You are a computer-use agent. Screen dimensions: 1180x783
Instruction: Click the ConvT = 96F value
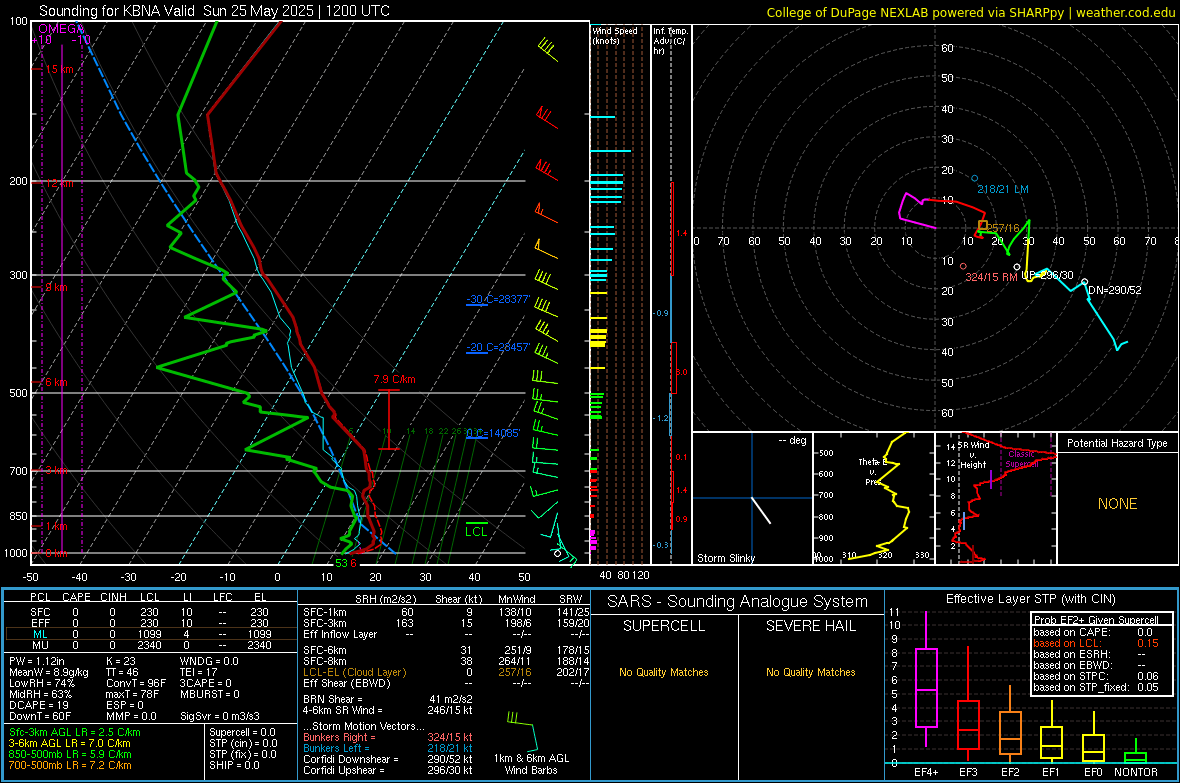point(136,684)
